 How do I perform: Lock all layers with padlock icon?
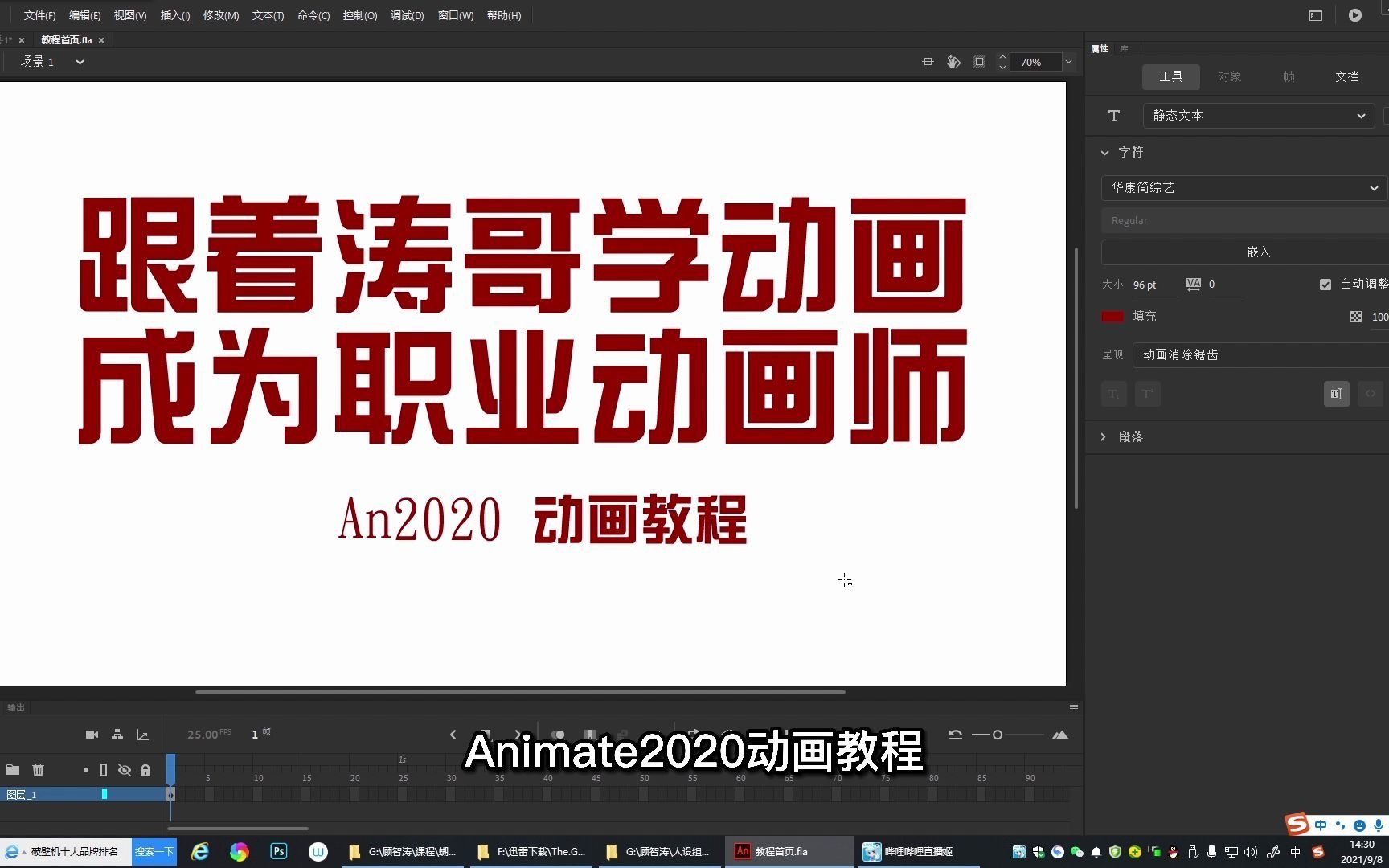coord(145,770)
